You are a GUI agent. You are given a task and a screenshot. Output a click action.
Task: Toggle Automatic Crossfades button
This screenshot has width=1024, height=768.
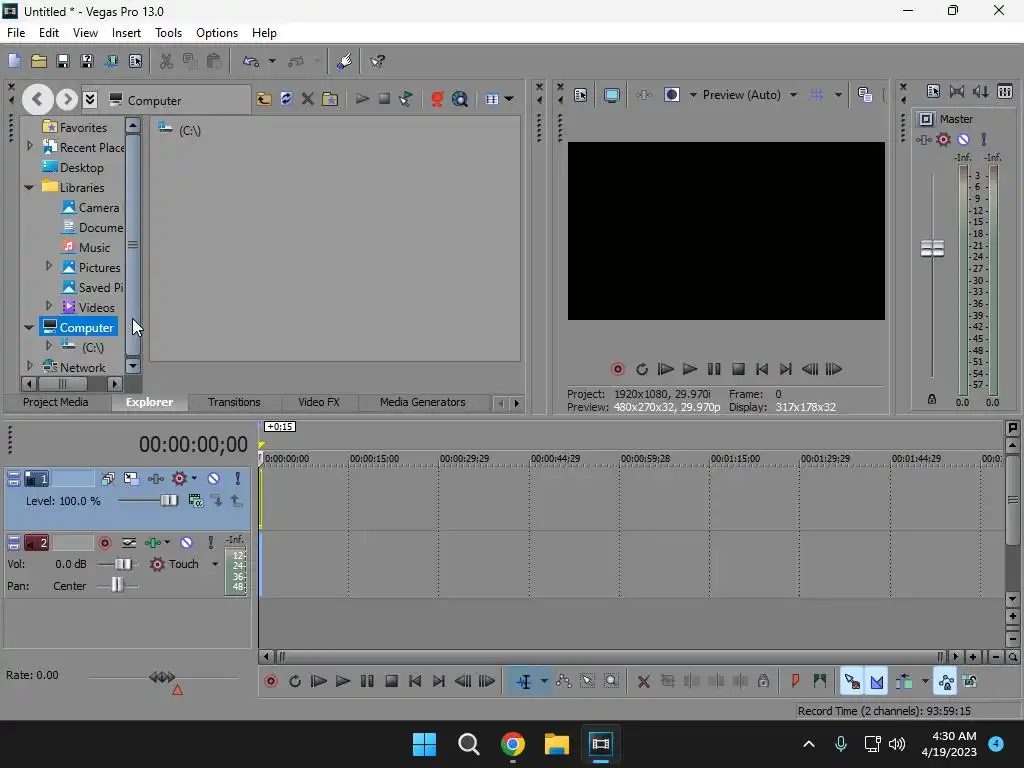click(876, 681)
